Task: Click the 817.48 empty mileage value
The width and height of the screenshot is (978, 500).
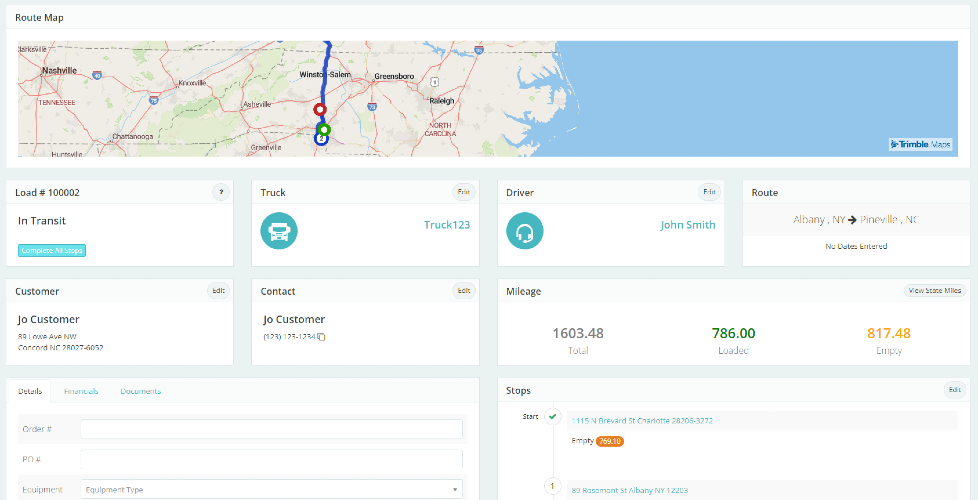Action: click(889, 334)
